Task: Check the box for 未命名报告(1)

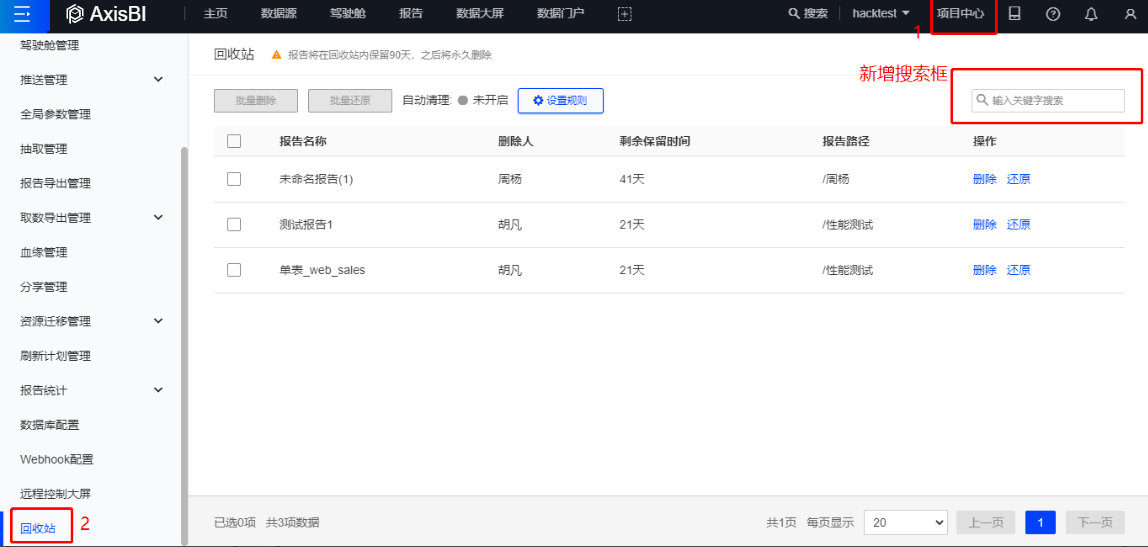Action: (x=234, y=179)
